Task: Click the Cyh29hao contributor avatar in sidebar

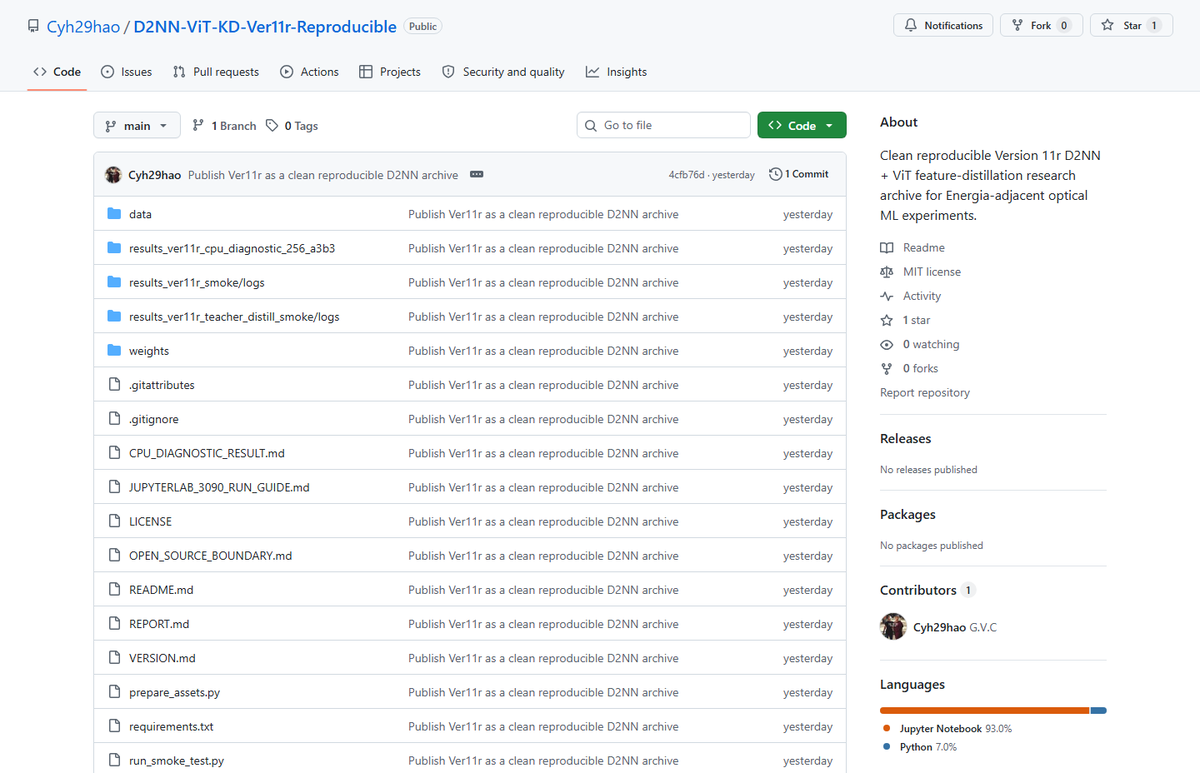Action: [x=893, y=627]
